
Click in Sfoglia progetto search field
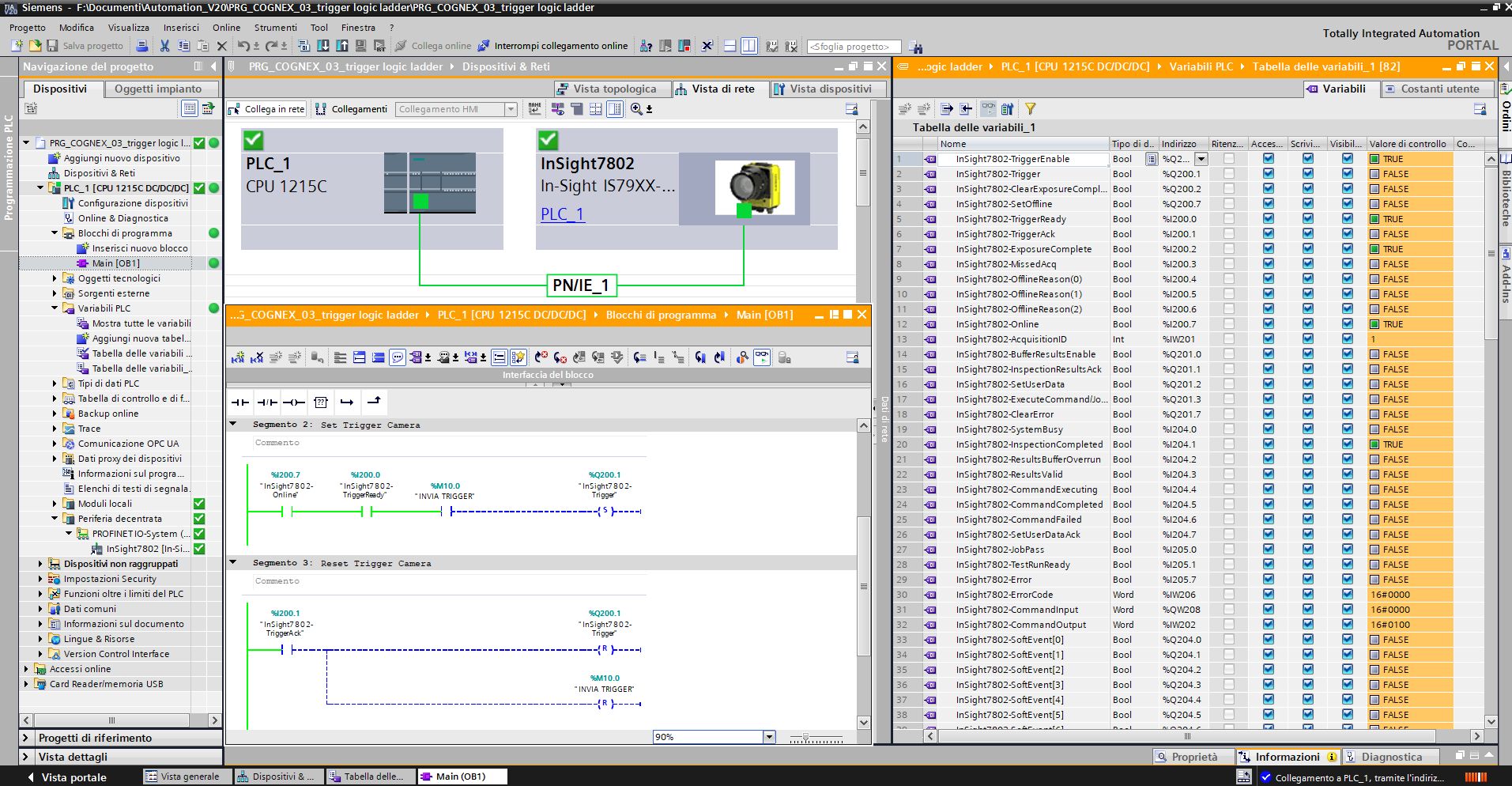(854, 47)
